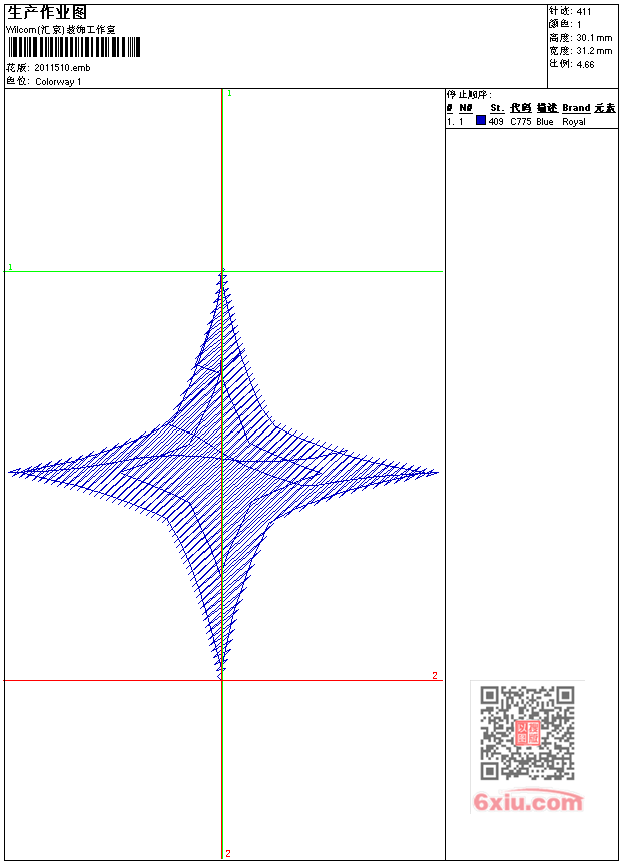620x861 pixels.
Task: Click the "停止顺序:" stop sequence heading
Action: 469,95
